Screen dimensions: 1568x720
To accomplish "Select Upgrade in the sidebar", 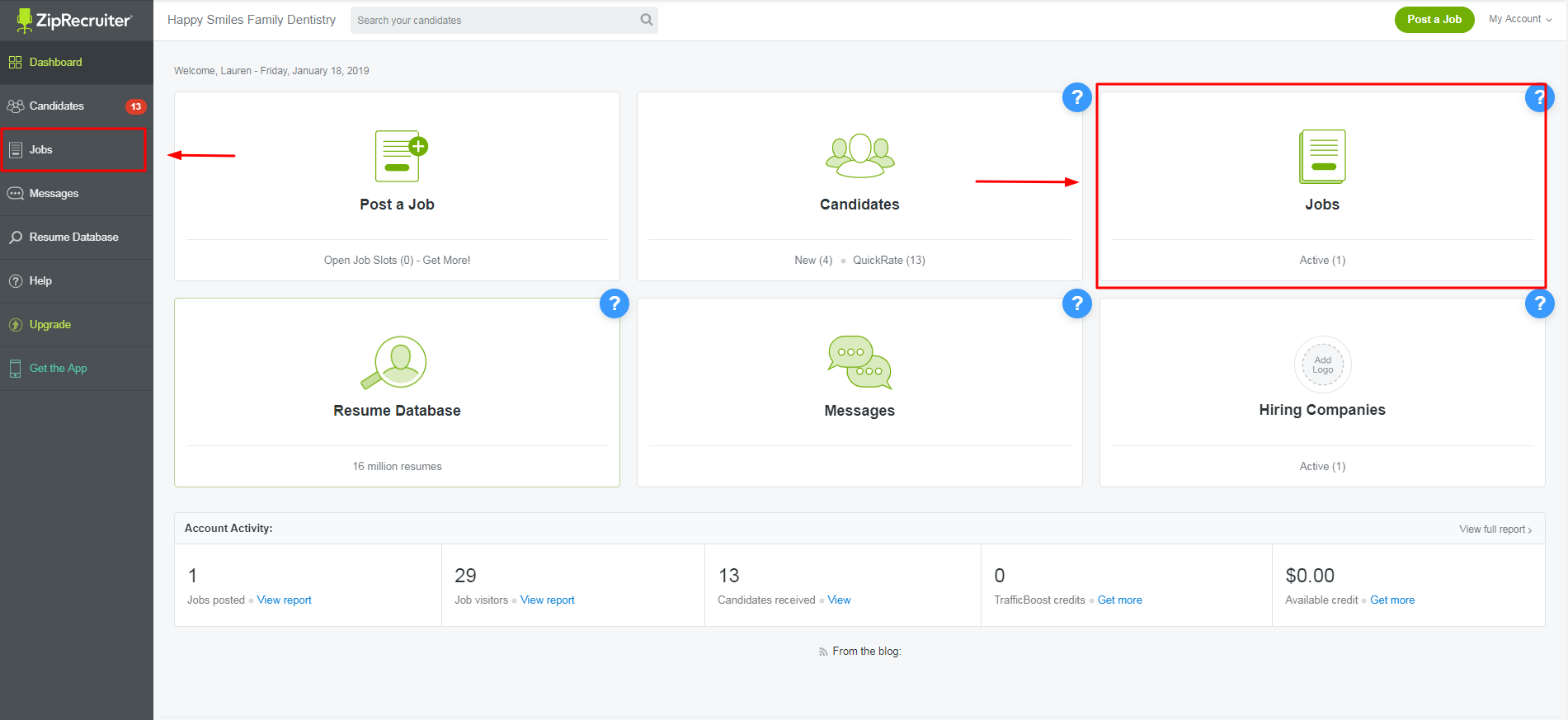I will click(49, 324).
